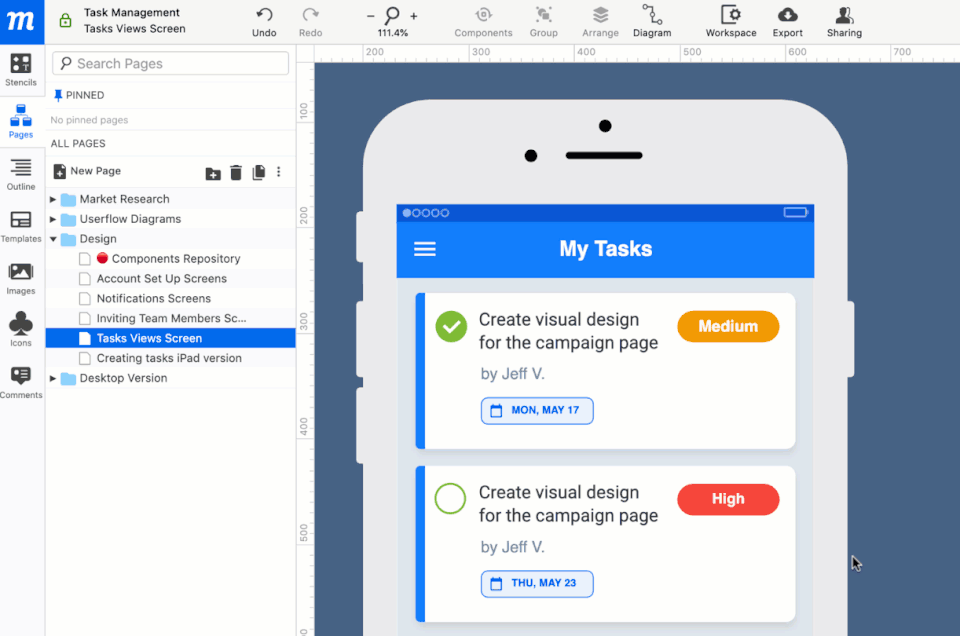Click the Medium priority badge
Screen dimensions: 960x636
728,326
